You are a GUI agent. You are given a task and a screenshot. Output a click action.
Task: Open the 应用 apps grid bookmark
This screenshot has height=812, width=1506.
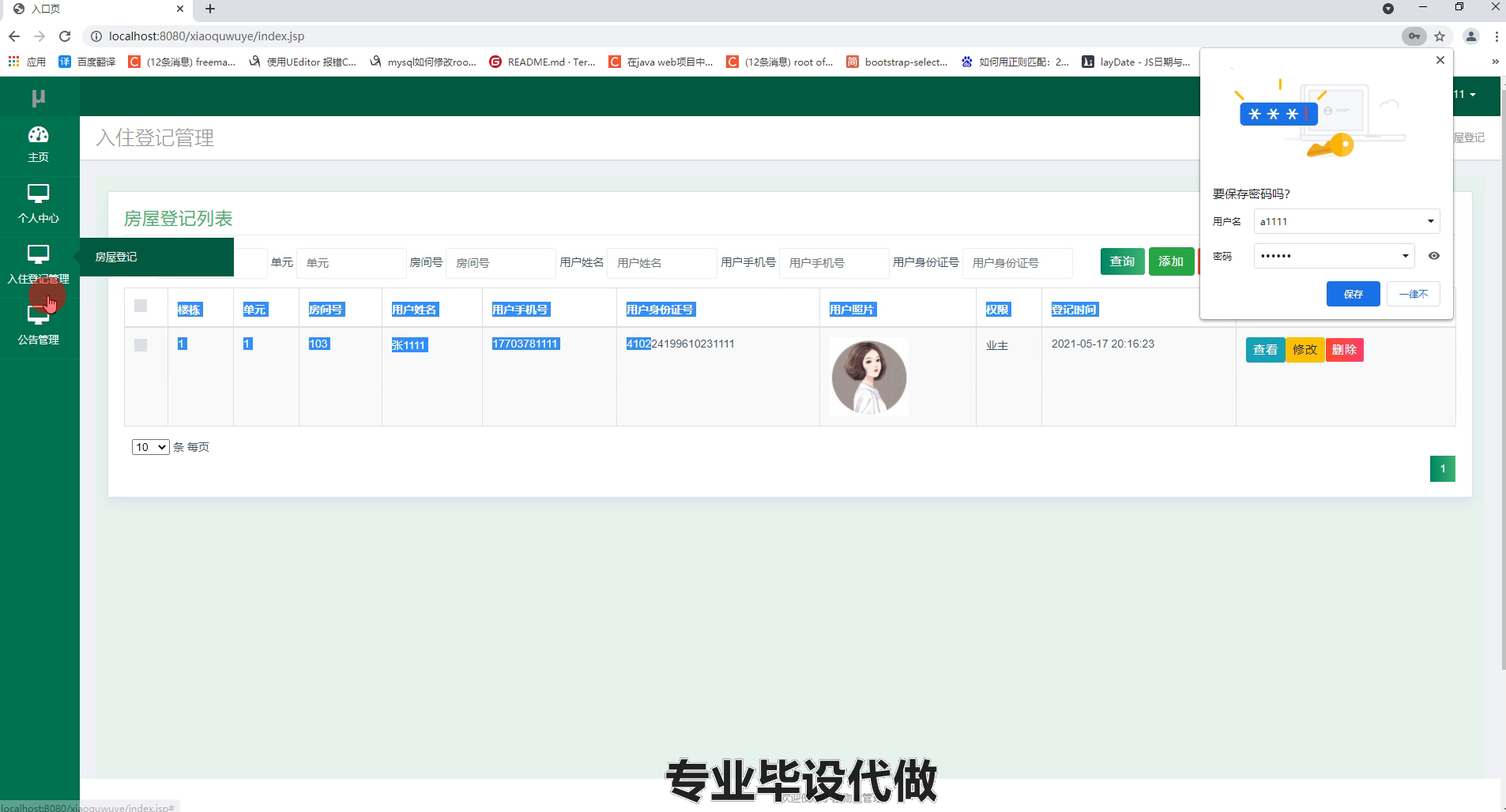(28, 62)
